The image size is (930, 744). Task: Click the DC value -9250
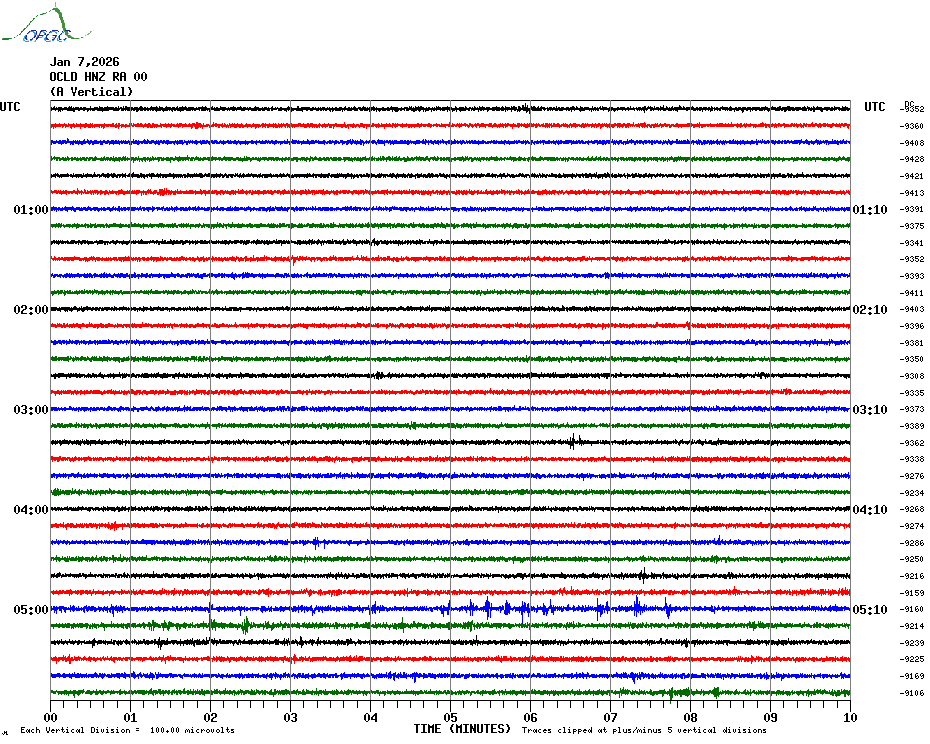click(x=912, y=559)
